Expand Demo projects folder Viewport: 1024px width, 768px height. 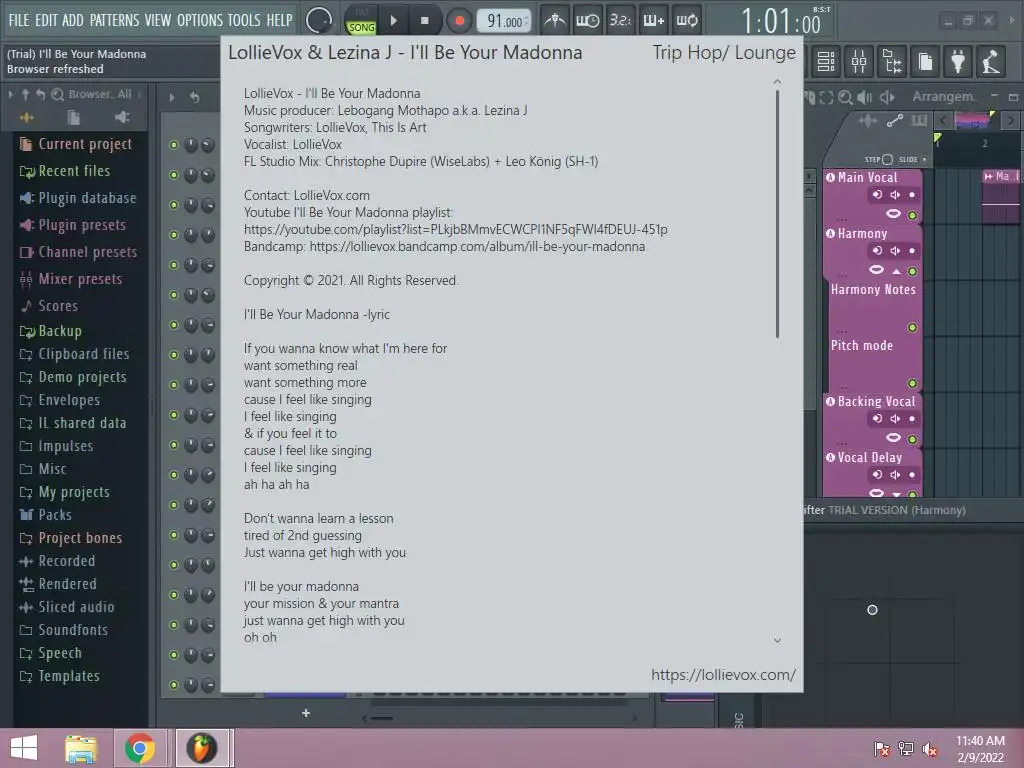click(x=72, y=377)
